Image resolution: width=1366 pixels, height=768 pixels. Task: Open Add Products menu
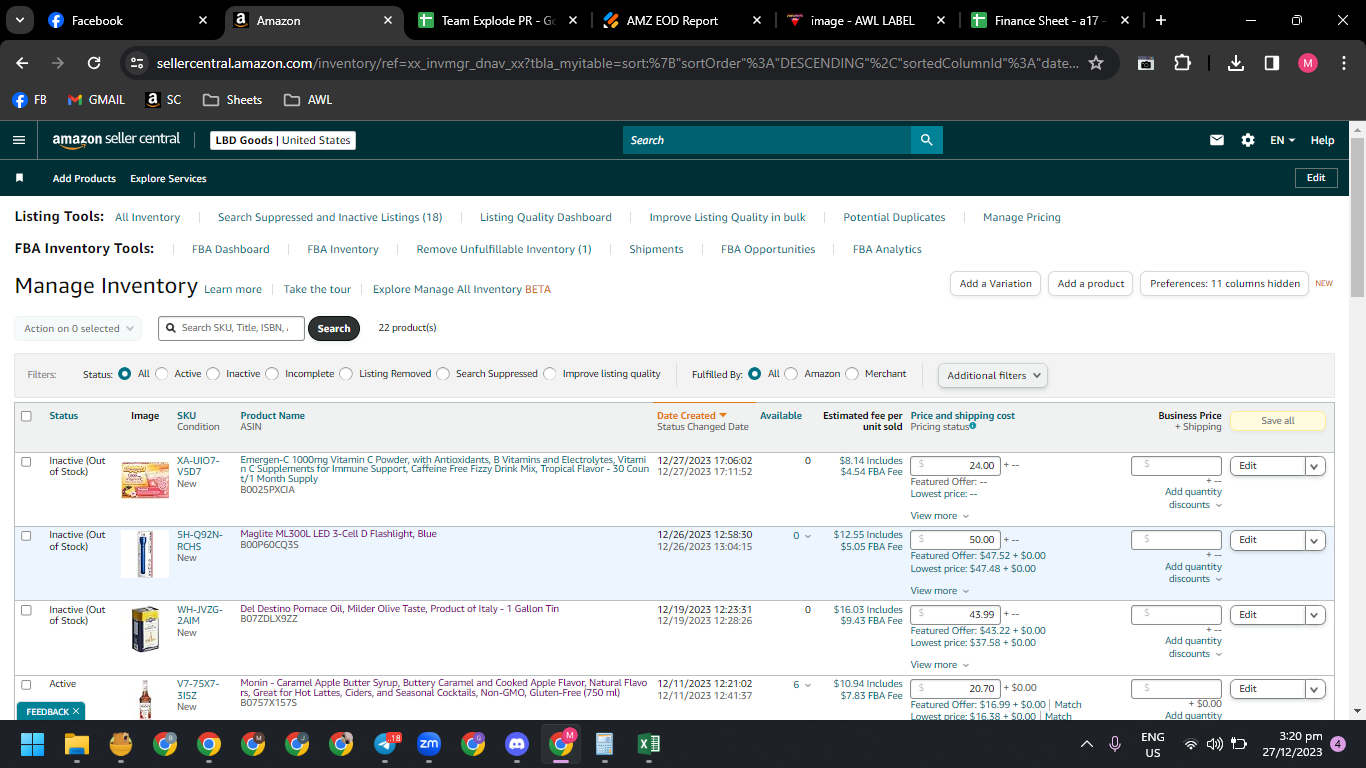84,179
